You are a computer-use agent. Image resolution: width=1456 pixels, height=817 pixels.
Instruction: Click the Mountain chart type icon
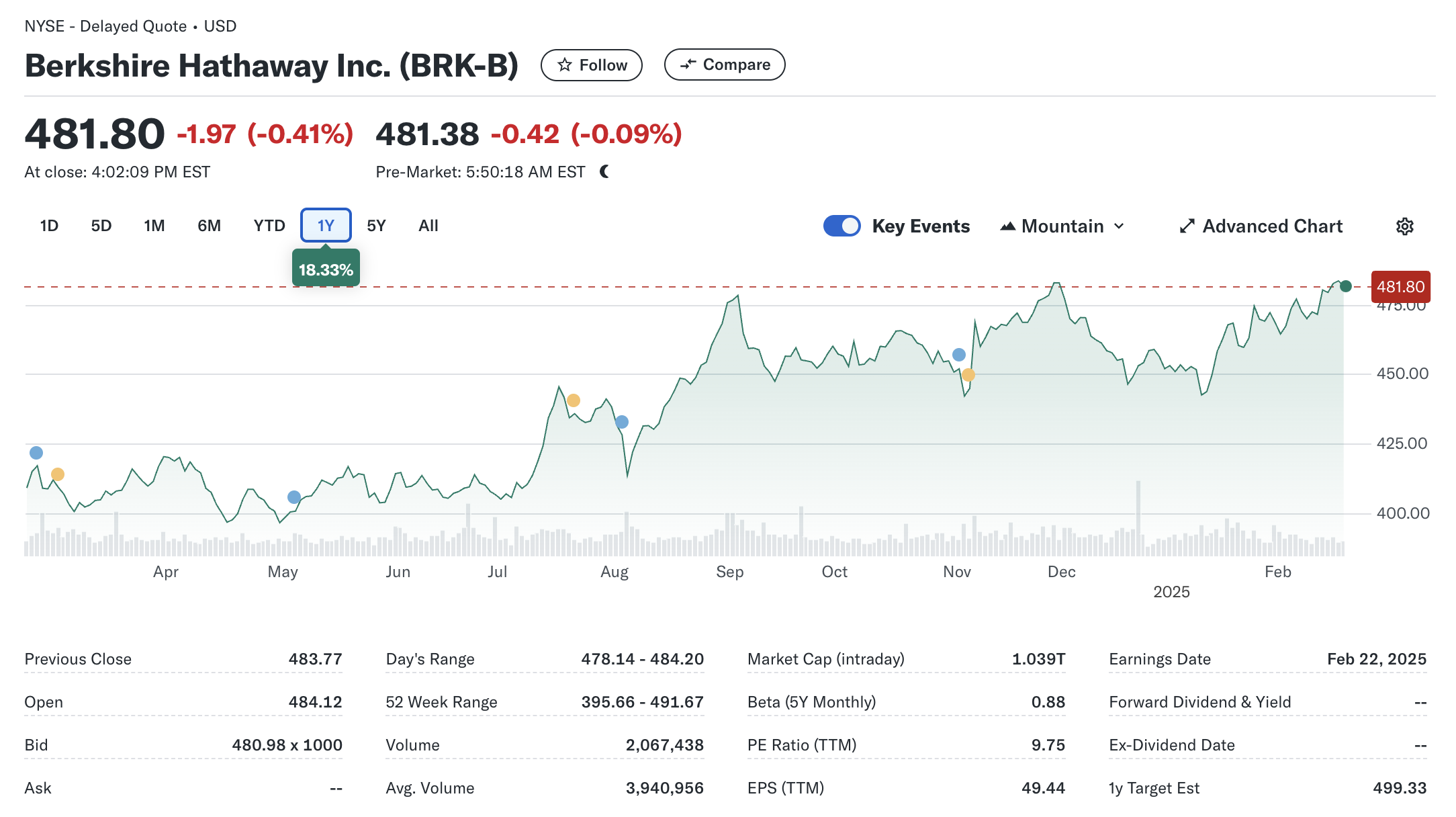[1007, 226]
